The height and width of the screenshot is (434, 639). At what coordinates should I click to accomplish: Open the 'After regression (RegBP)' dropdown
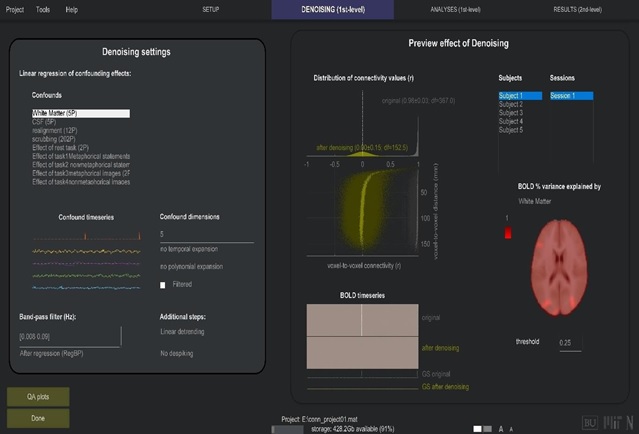pyautogui.click(x=65, y=355)
